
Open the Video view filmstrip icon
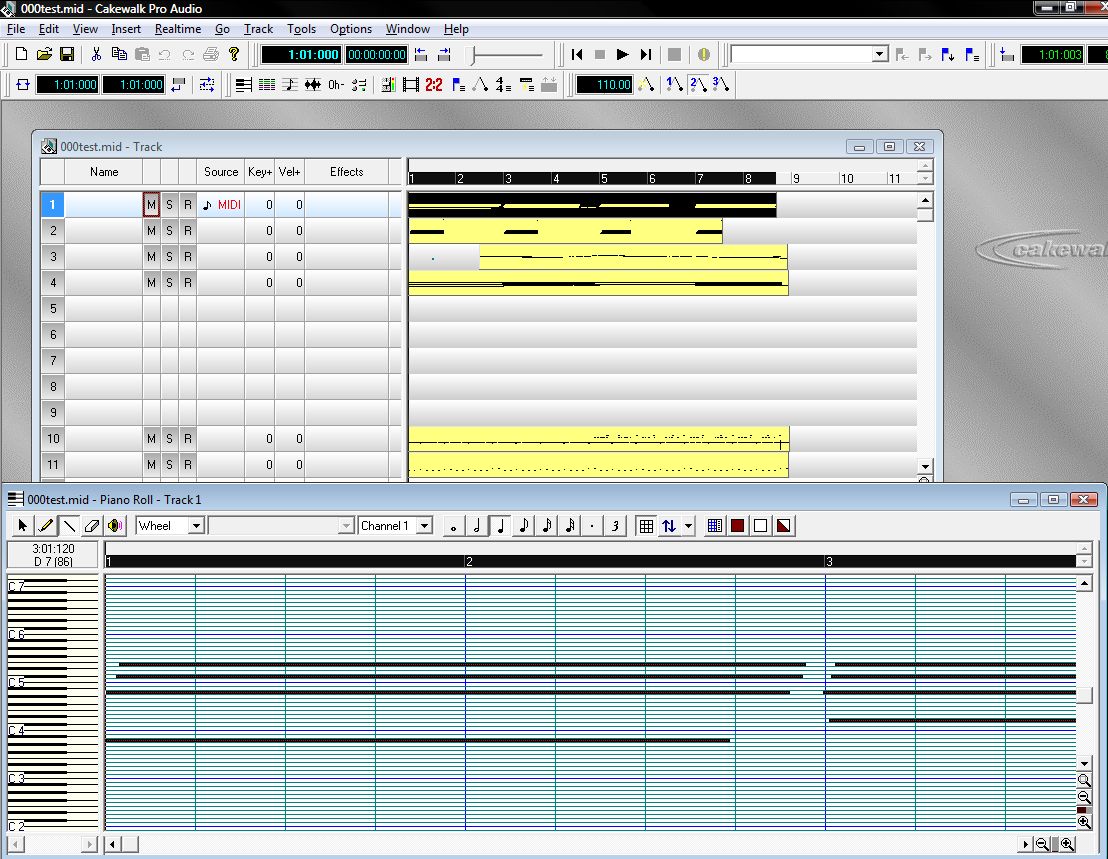click(x=411, y=85)
